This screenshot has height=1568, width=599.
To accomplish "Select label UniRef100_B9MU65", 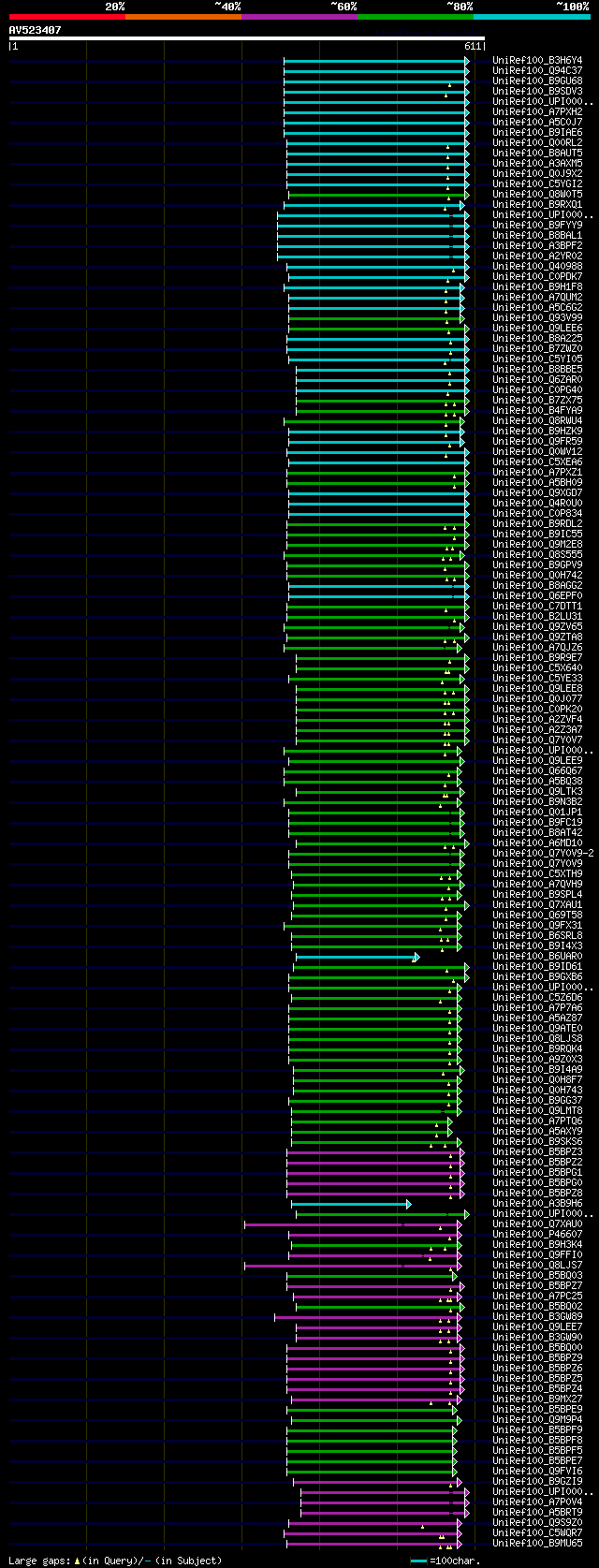I will coord(537,1544).
